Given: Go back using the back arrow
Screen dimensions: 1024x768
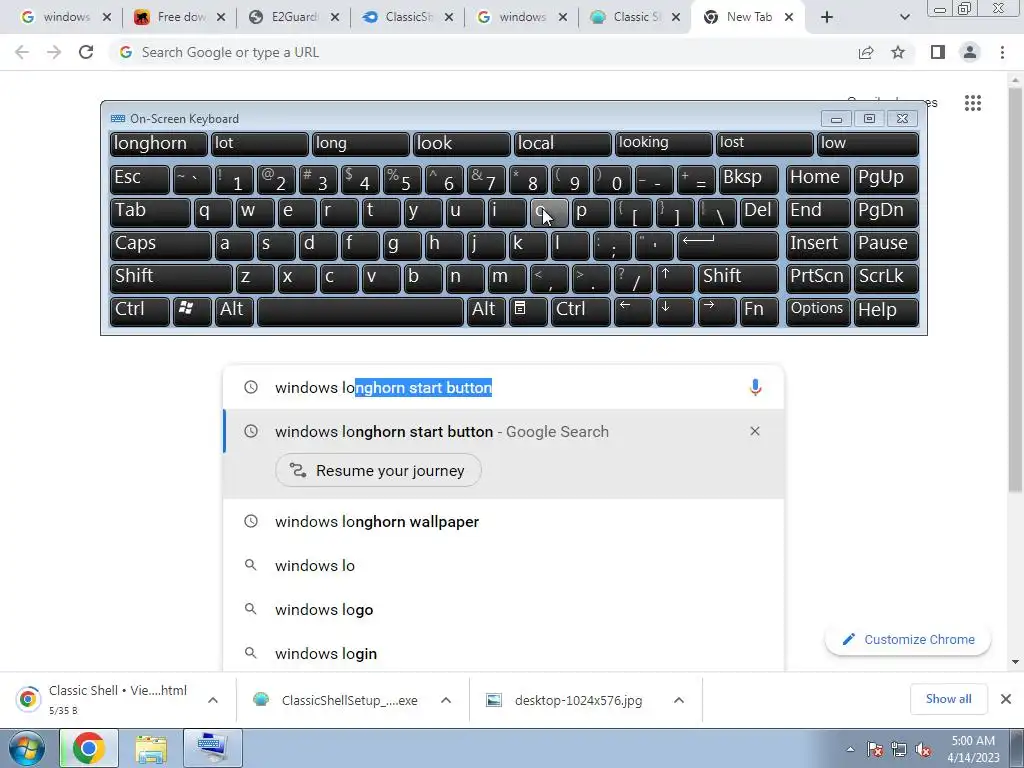Looking at the screenshot, I should [22, 52].
